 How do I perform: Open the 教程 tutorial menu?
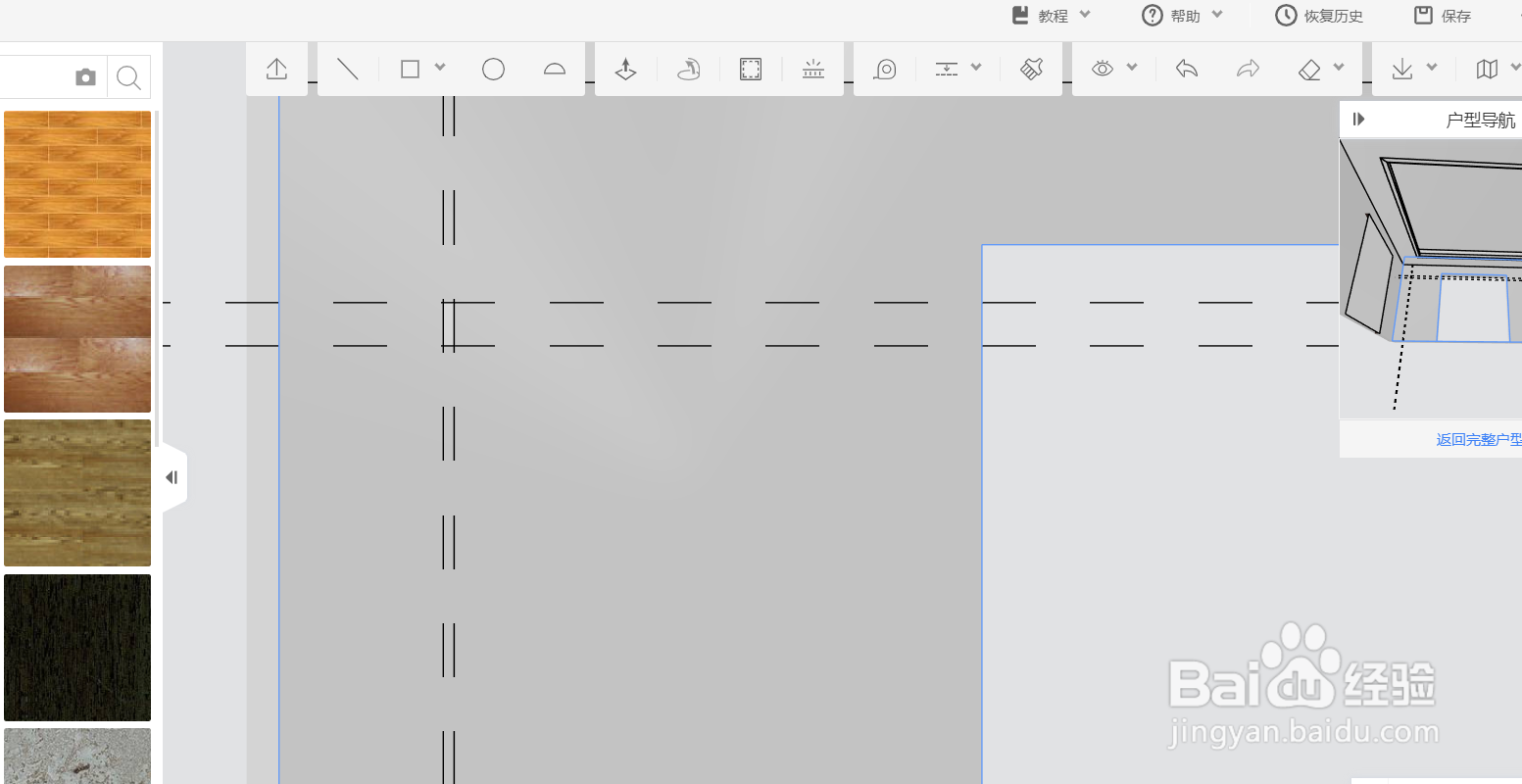[x=1051, y=16]
